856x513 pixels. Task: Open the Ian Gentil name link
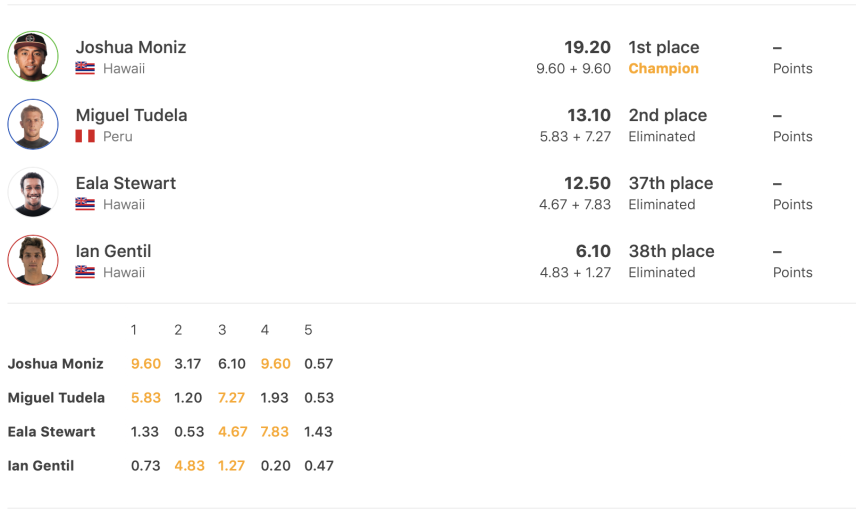click(x=113, y=251)
